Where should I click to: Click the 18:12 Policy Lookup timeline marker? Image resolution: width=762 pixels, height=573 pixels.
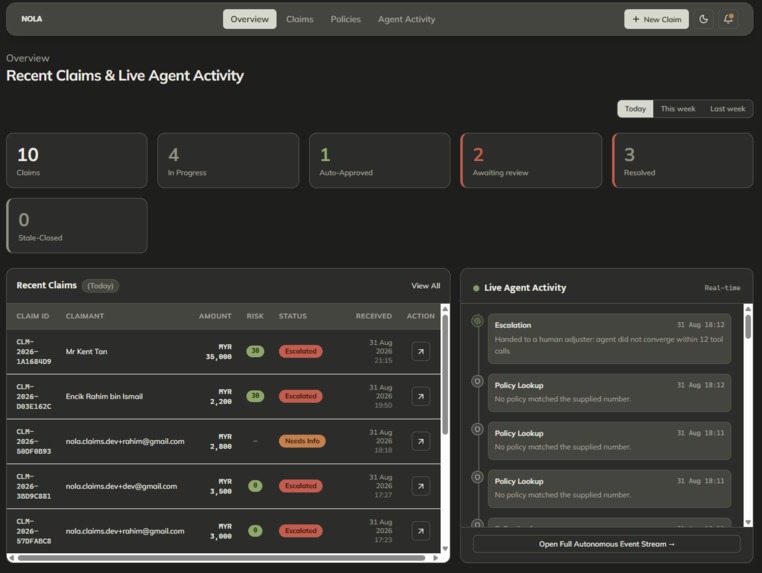477,382
